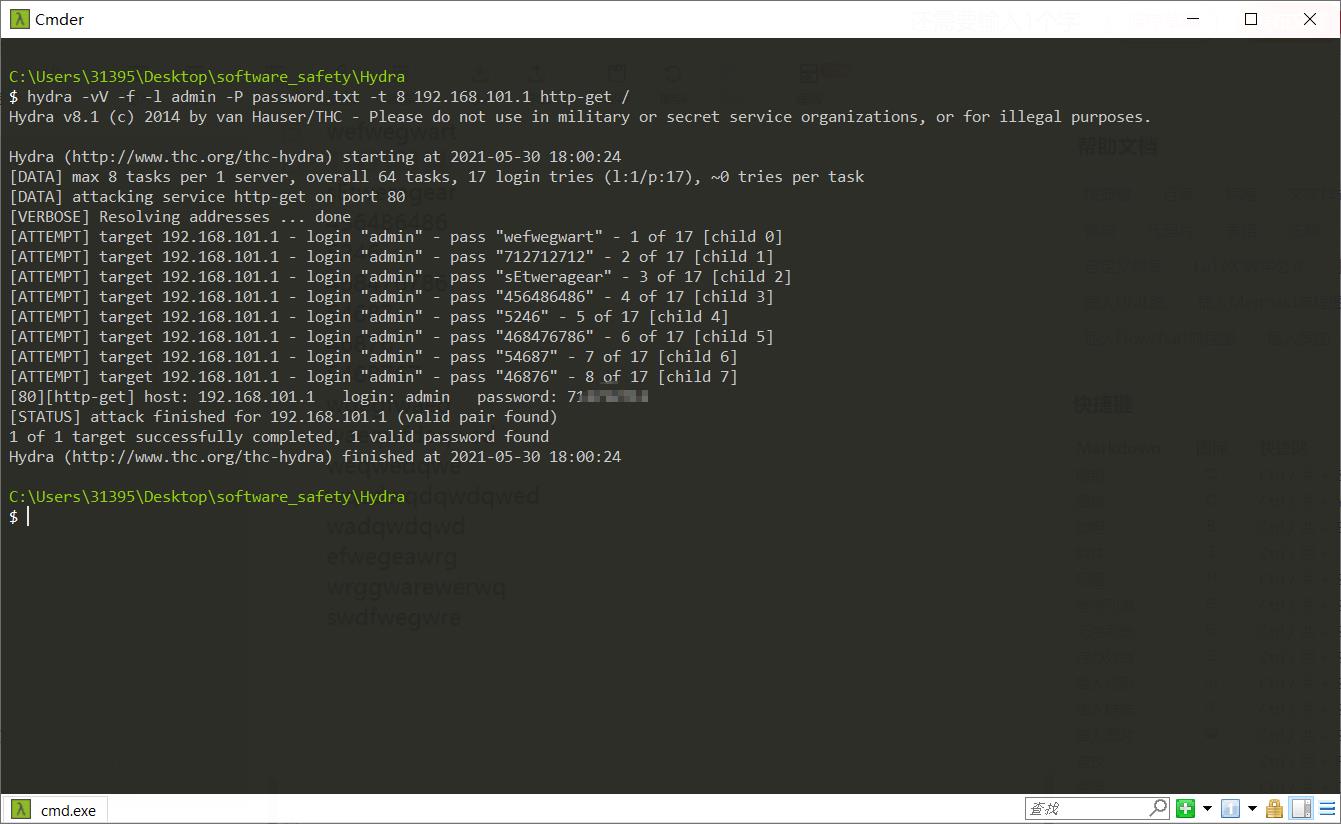Click the [VERBOSE] Resolving addresses line
The width and height of the screenshot is (1341, 824).
[x=180, y=217]
